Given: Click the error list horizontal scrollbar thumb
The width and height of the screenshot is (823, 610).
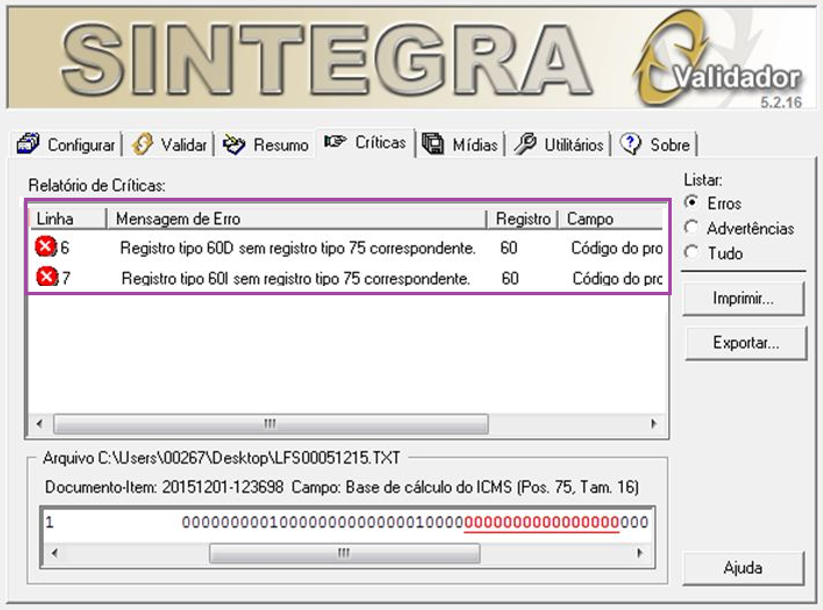Looking at the screenshot, I should tap(271, 424).
